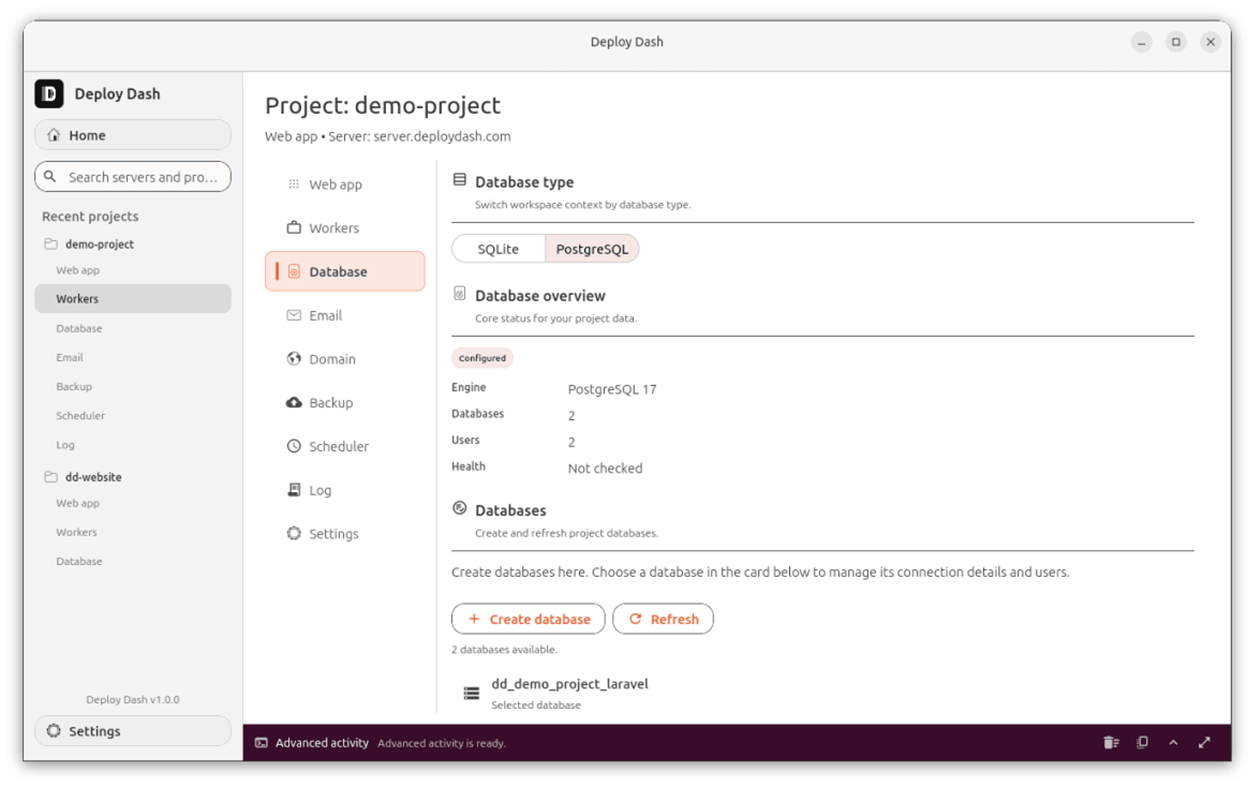Select the PostgreSQL database type

[x=592, y=249]
